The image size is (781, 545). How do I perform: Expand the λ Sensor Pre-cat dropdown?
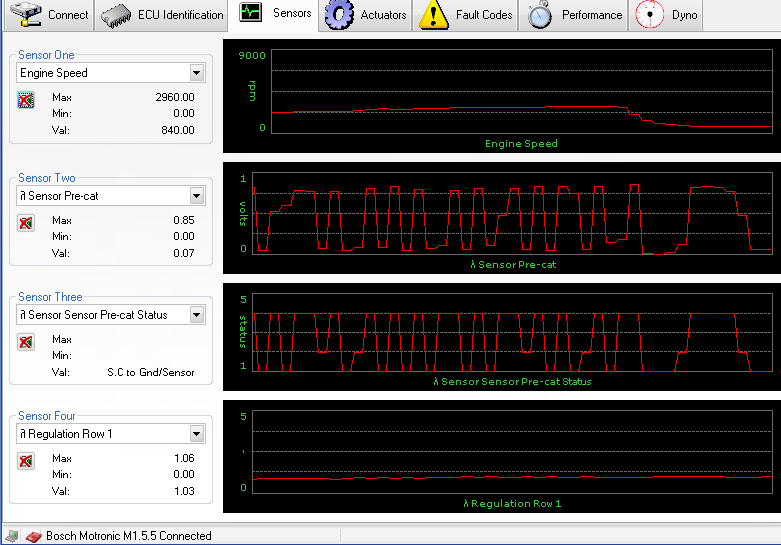(196, 196)
